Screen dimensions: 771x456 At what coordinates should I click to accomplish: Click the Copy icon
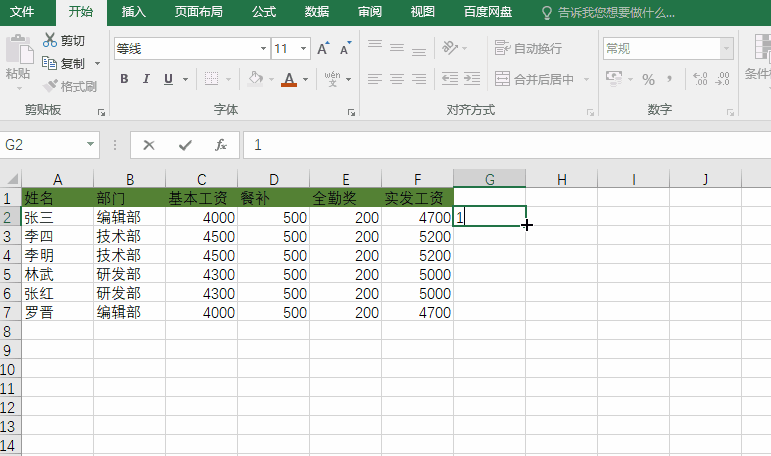tap(50, 63)
